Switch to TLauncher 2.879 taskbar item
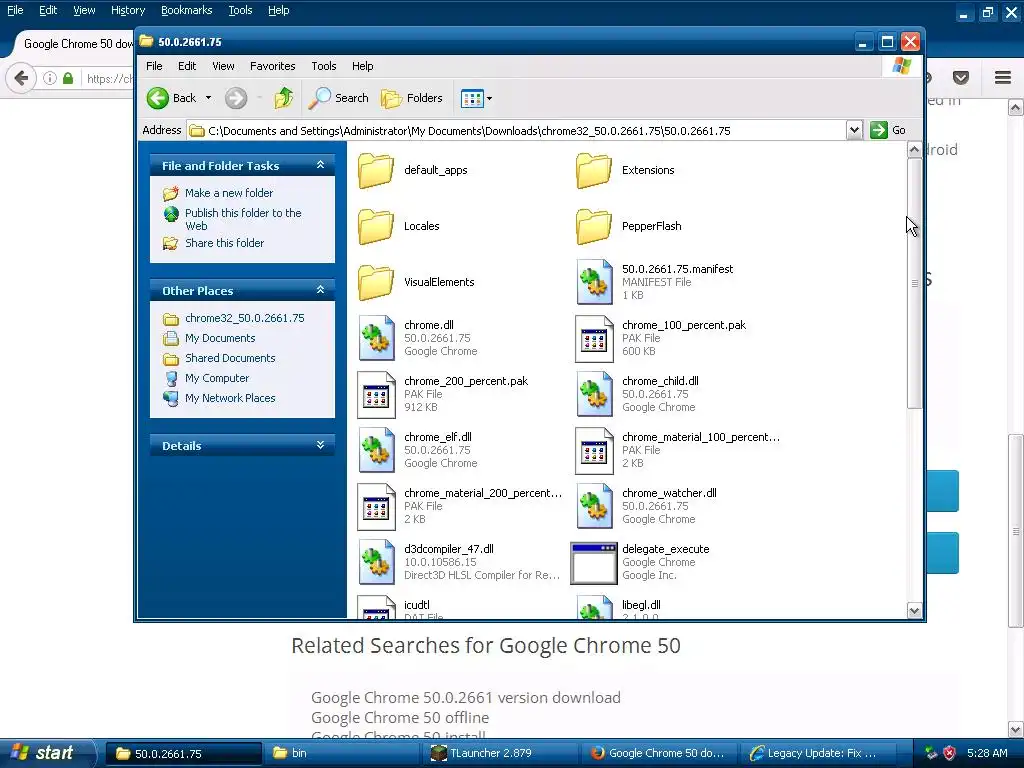Screen dimensions: 1024x768 coord(500,753)
